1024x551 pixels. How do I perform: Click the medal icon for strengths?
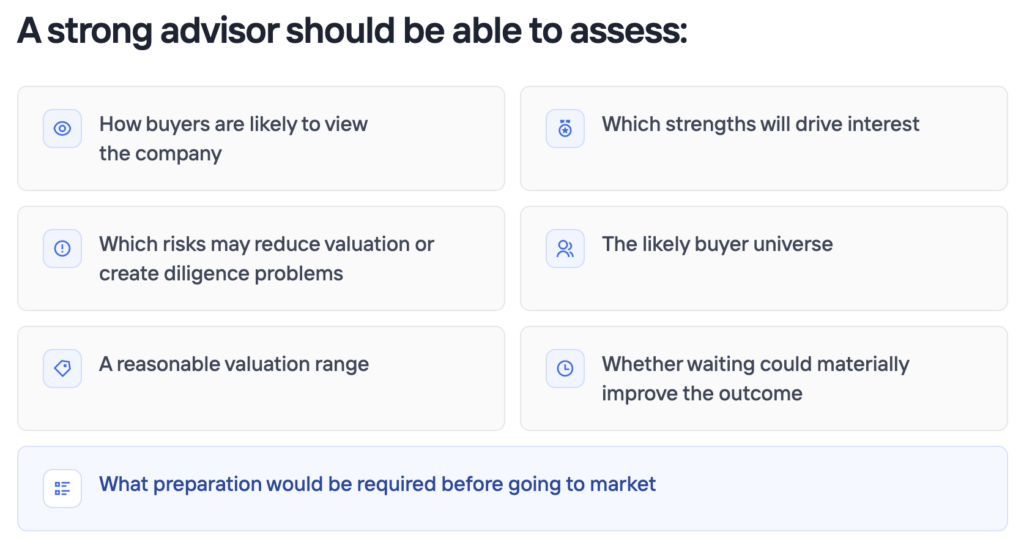click(565, 129)
